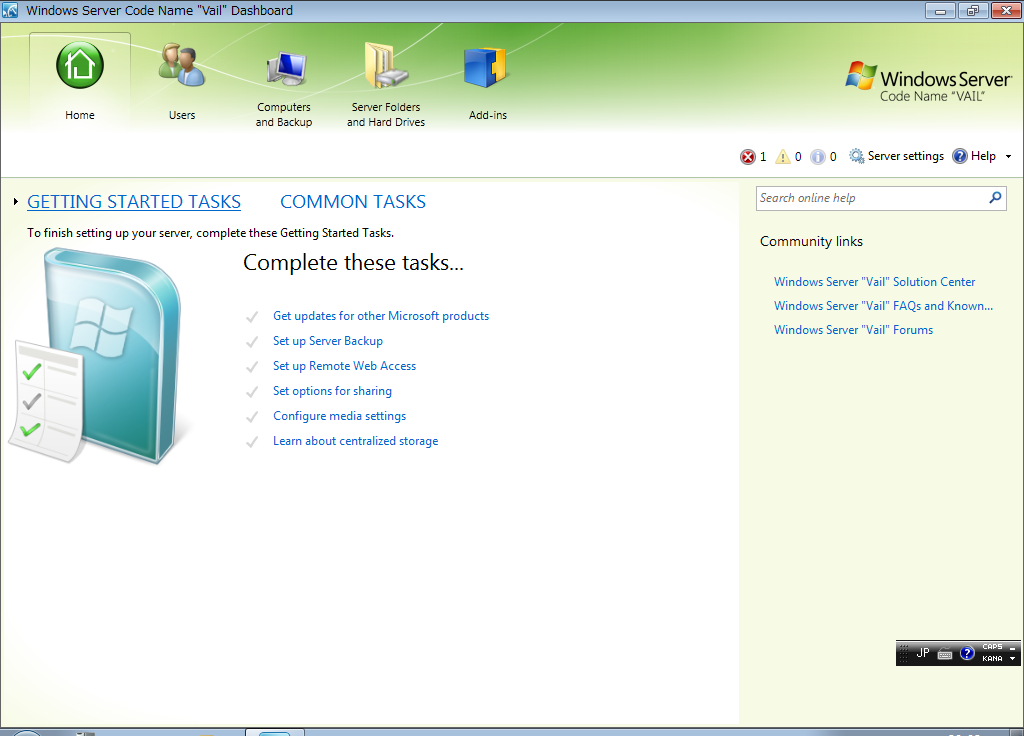This screenshot has height=736, width=1024.
Task: Open Windows Server Vail Forums link
Action: [854, 330]
